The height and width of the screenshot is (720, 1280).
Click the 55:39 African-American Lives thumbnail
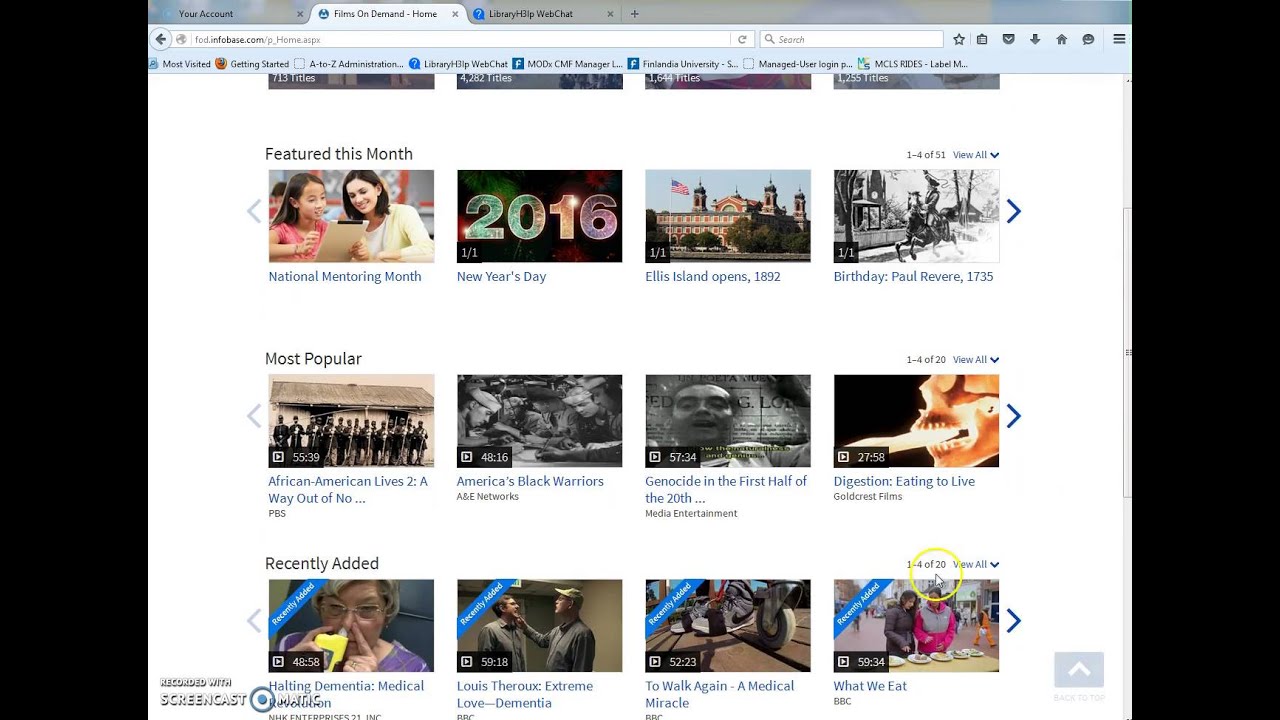pyautogui.click(x=351, y=421)
